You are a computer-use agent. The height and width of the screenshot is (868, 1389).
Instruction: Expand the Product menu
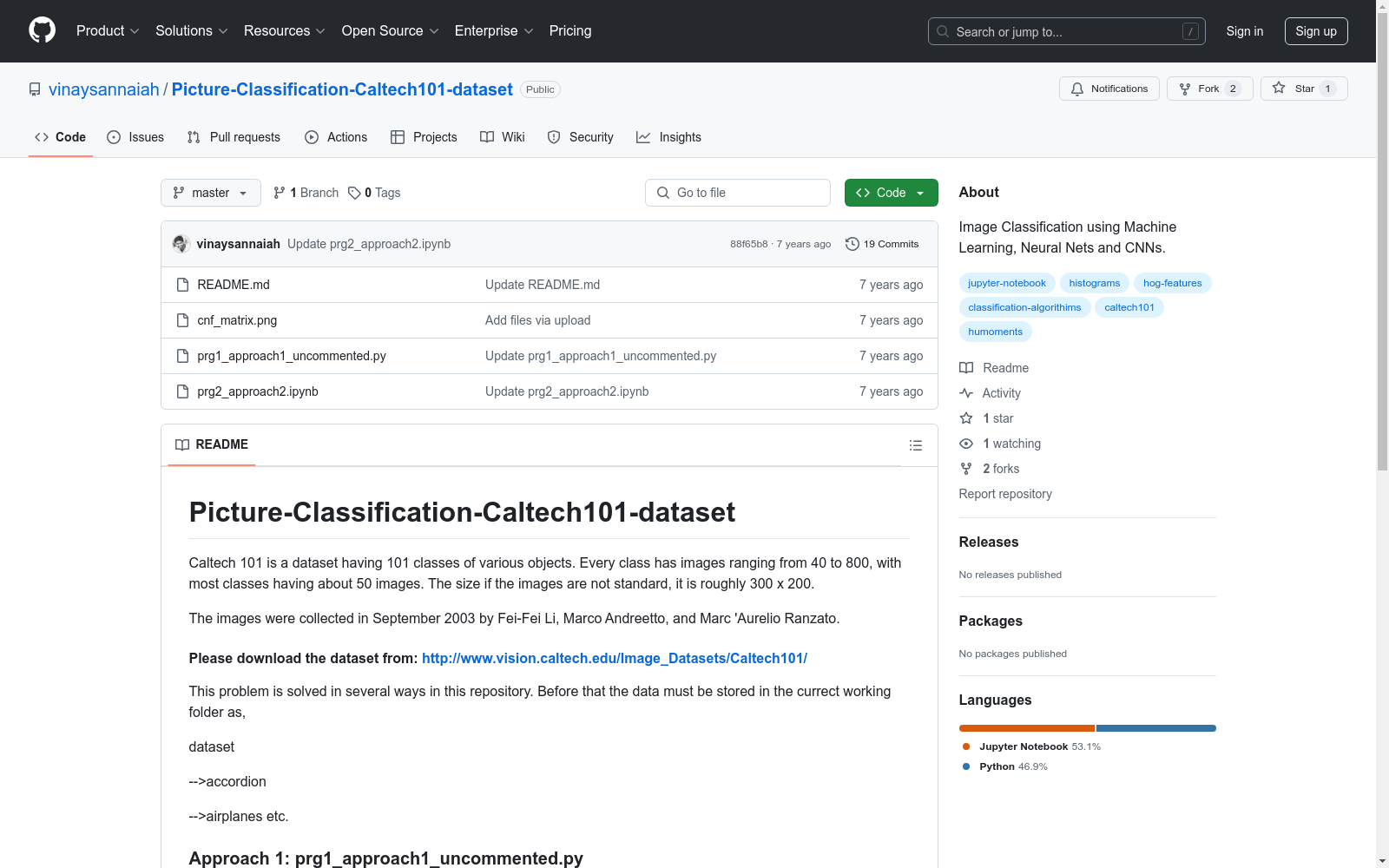[108, 30]
